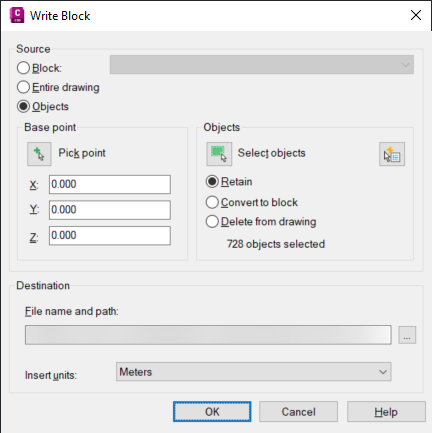
Task: Click the Y base point field
Action: click(110, 210)
